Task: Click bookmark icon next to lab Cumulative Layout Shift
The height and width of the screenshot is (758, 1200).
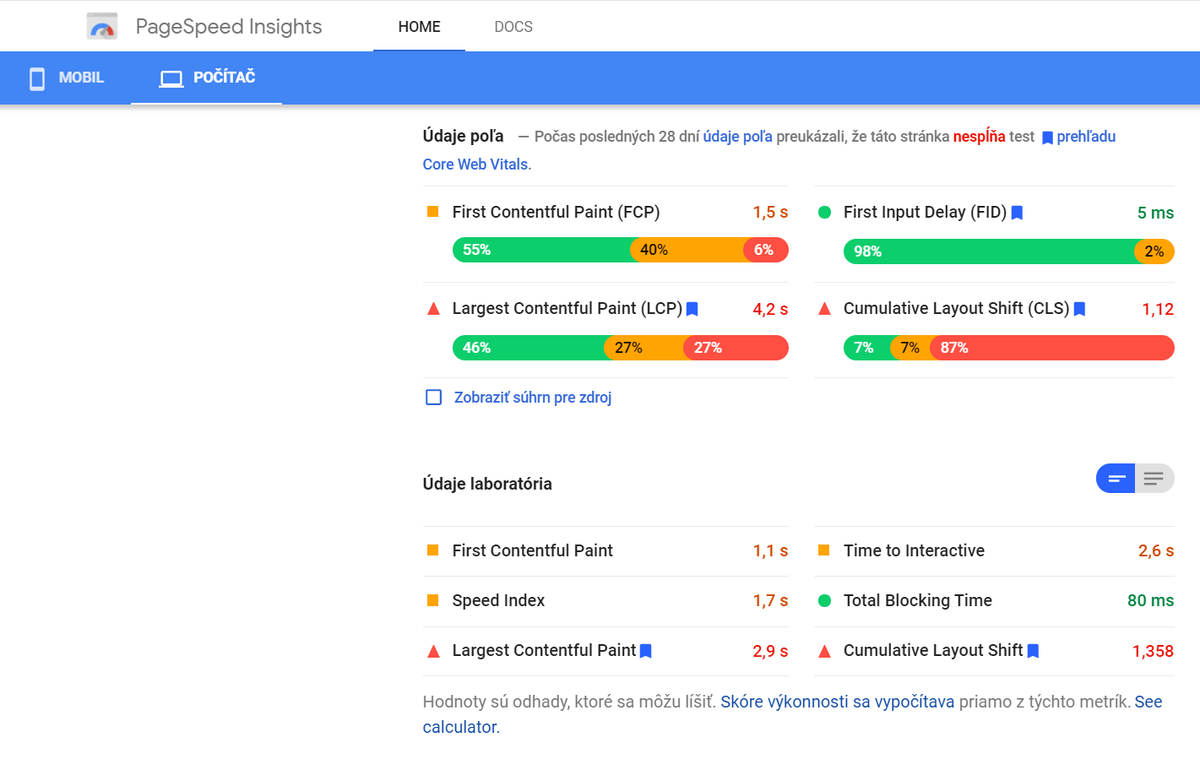Action: coord(1033,651)
